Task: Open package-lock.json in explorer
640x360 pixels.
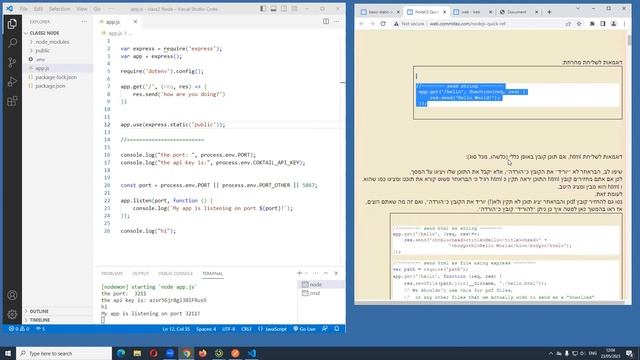Action: pos(57,77)
